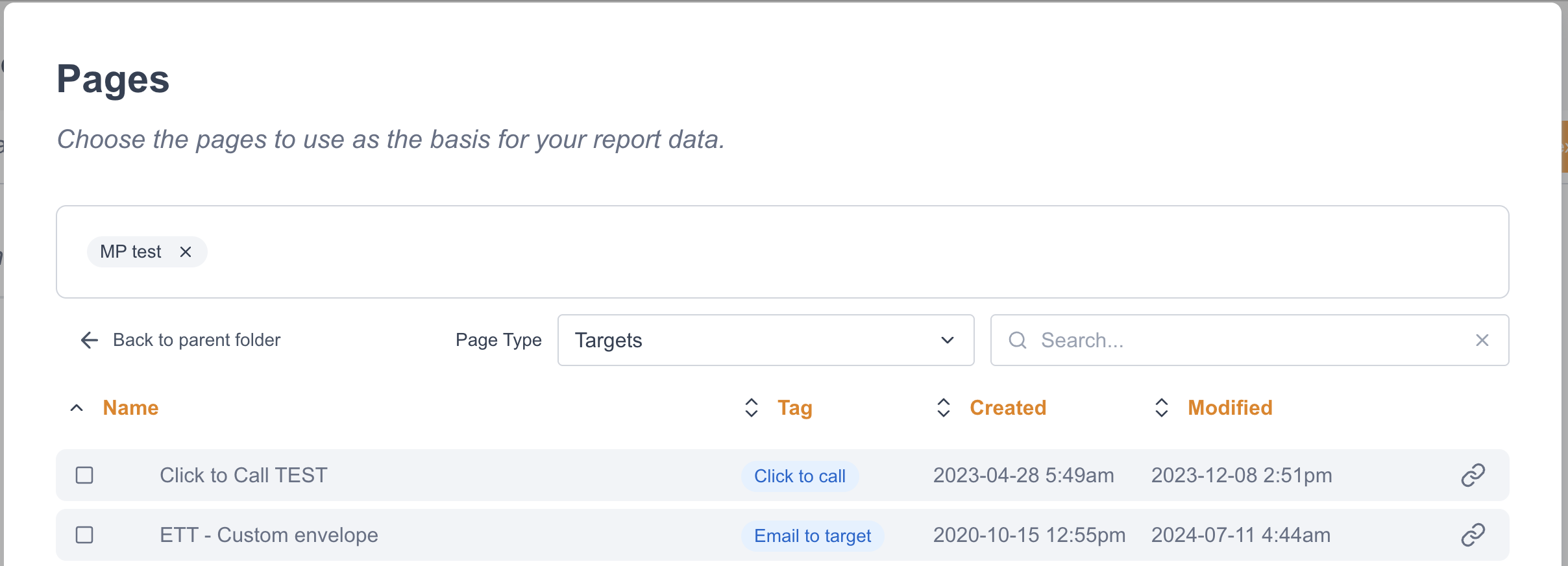Copy link for Click to Call TEST
Screen dimensions: 1568x566
(1473, 475)
